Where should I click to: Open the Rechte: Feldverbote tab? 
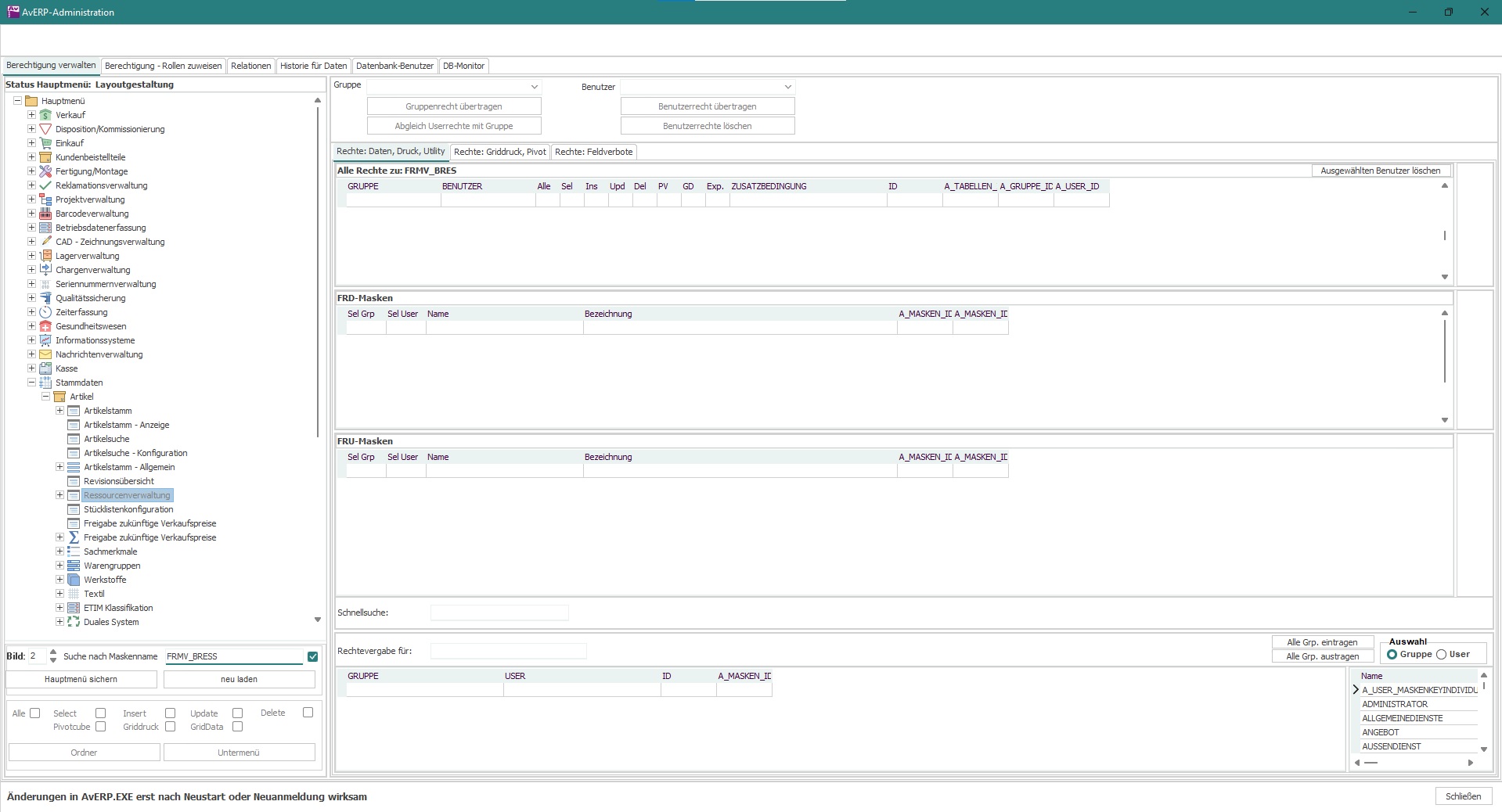coord(593,152)
